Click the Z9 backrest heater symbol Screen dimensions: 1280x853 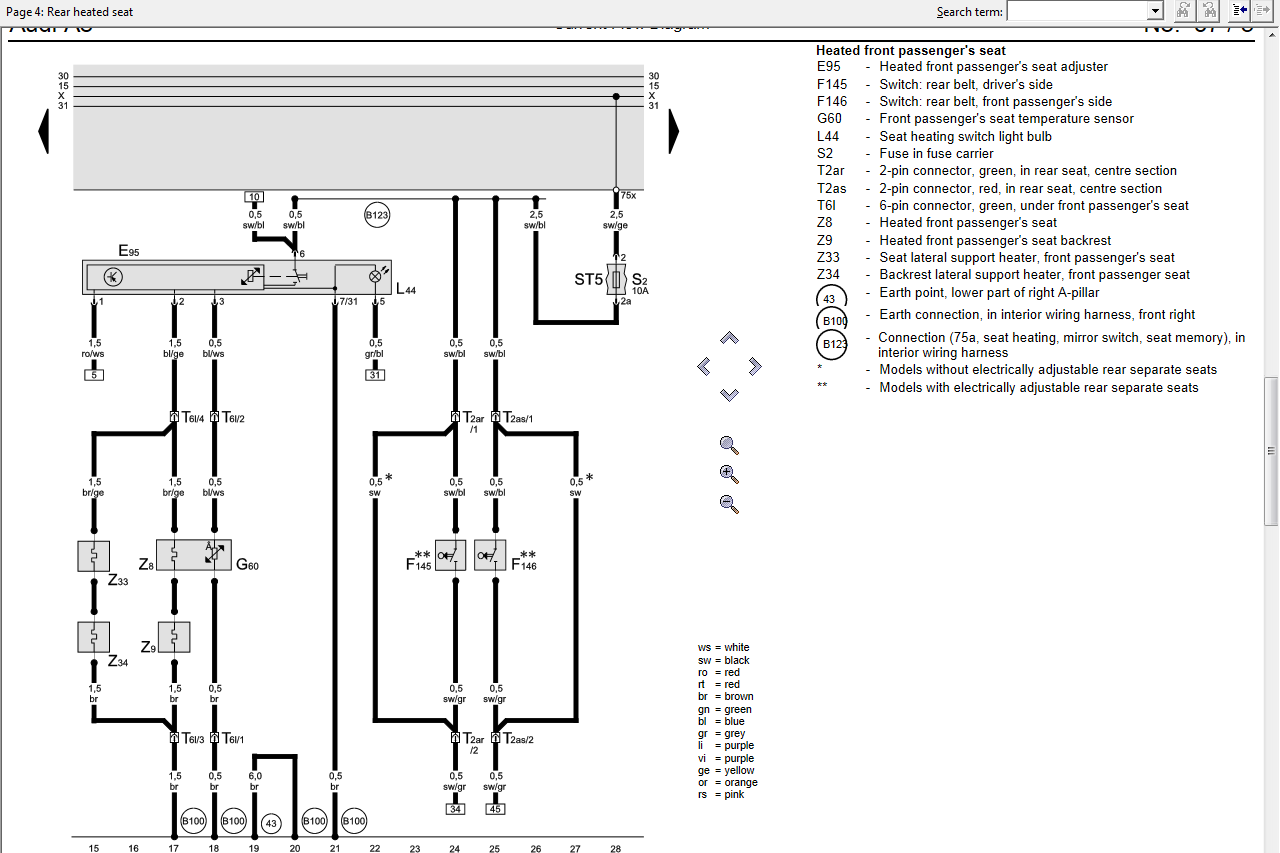(174, 637)
